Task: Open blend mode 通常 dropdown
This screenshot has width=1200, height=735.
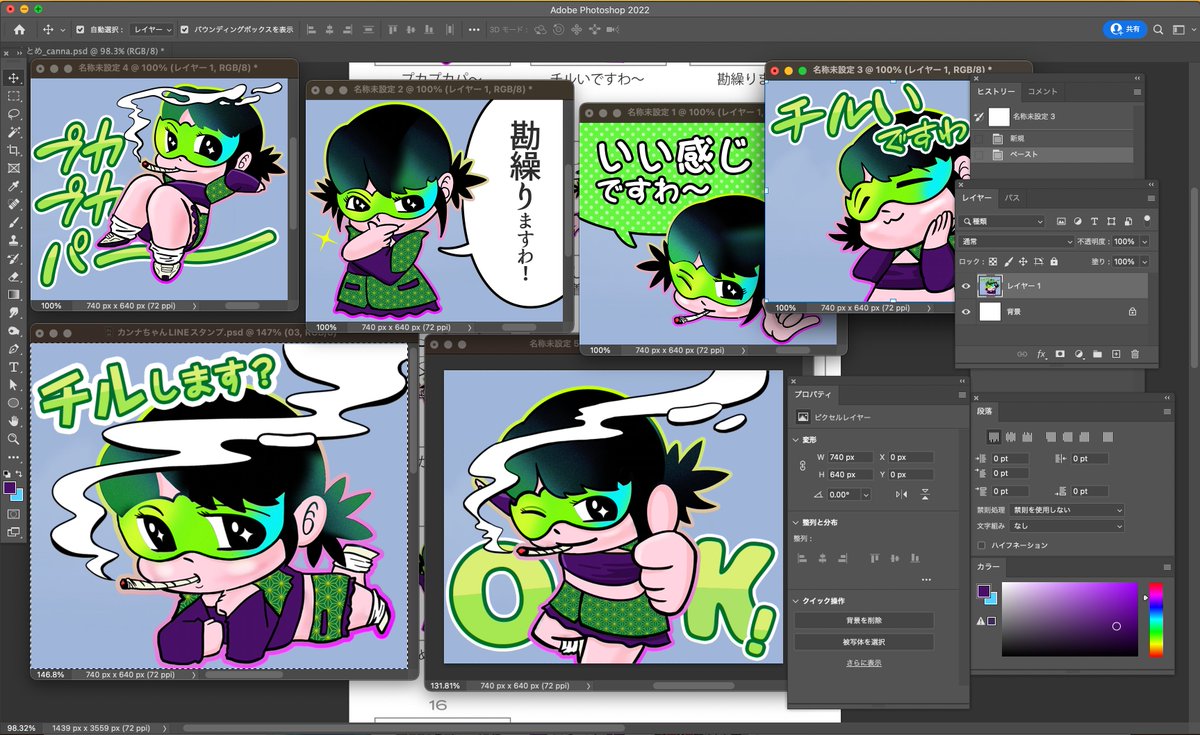Action: coord(1016,242)
